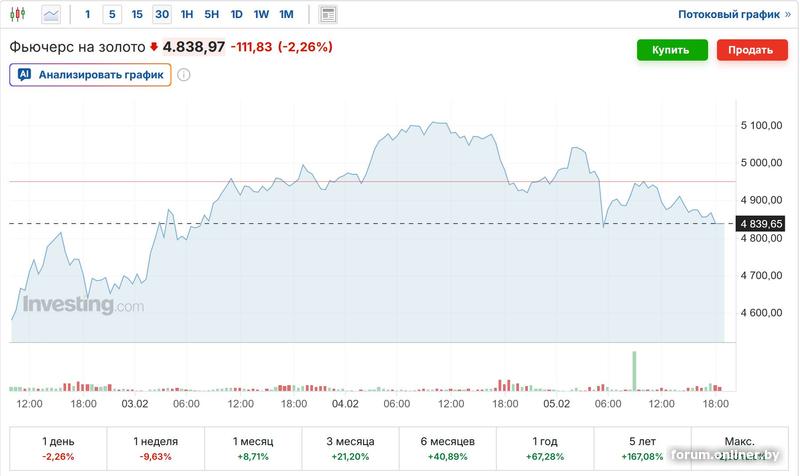Click the red down arrow next to price

click(154, 47)
